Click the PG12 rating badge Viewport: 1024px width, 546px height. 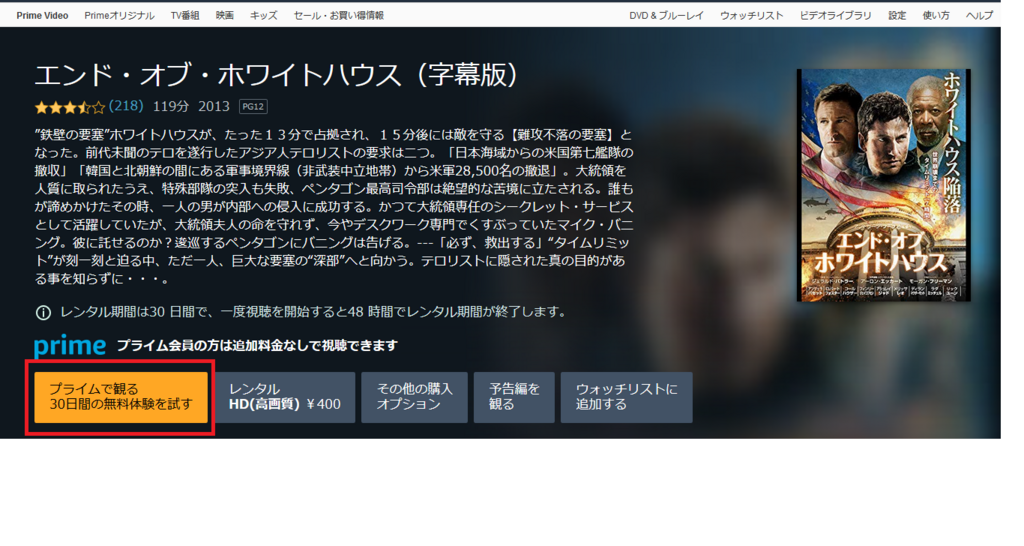tap(253, 106)
